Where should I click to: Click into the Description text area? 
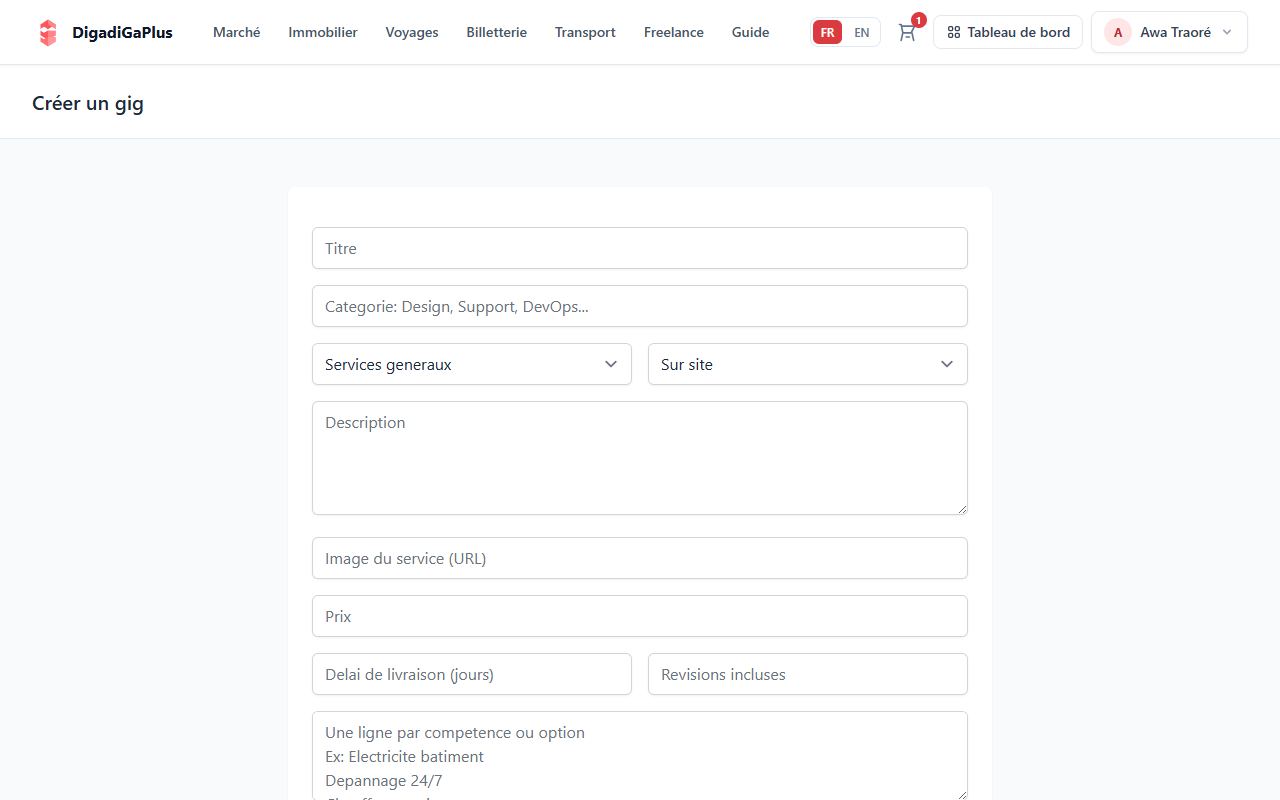640,458
